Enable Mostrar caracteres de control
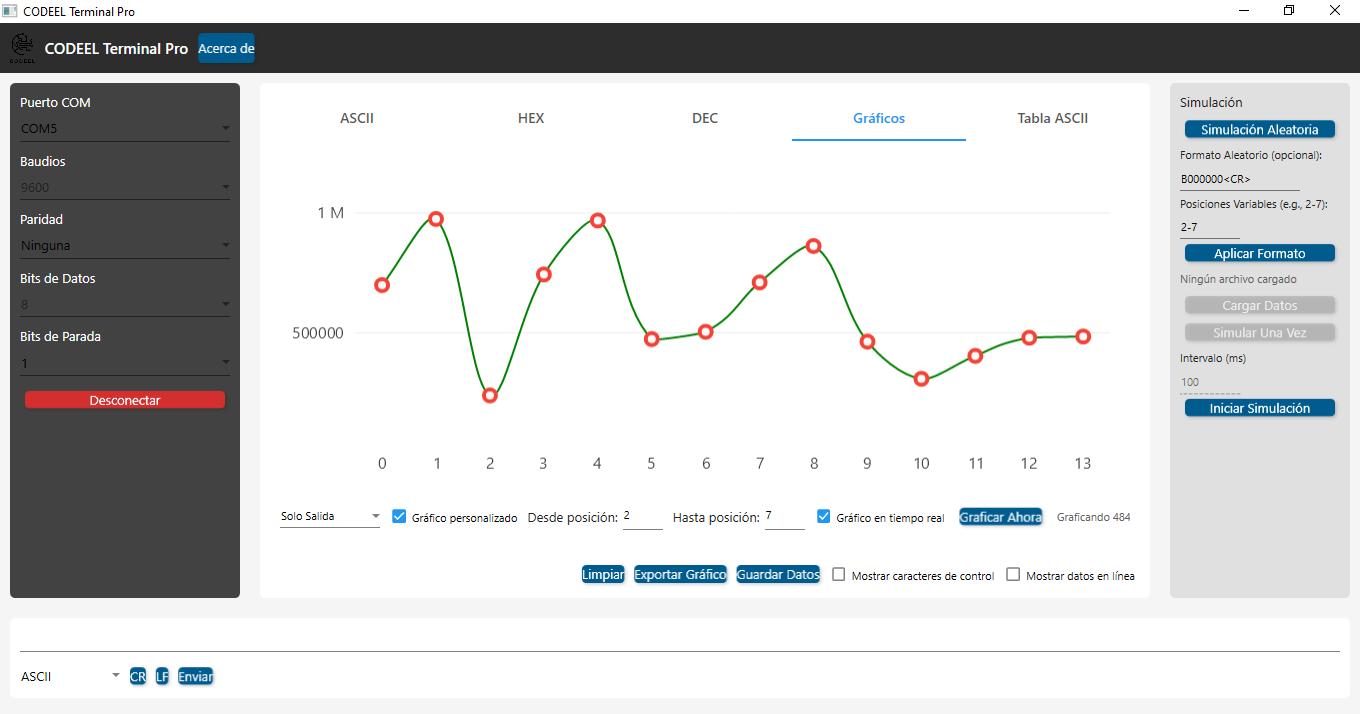Image resolution: width=1360 pixels, height=714 pixels. (x=838, y=575)
